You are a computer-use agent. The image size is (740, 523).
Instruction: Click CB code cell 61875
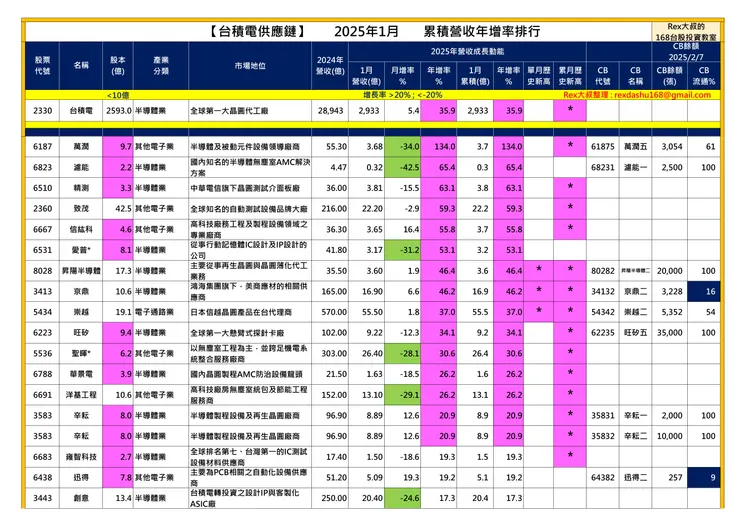[x=603, y=146]
